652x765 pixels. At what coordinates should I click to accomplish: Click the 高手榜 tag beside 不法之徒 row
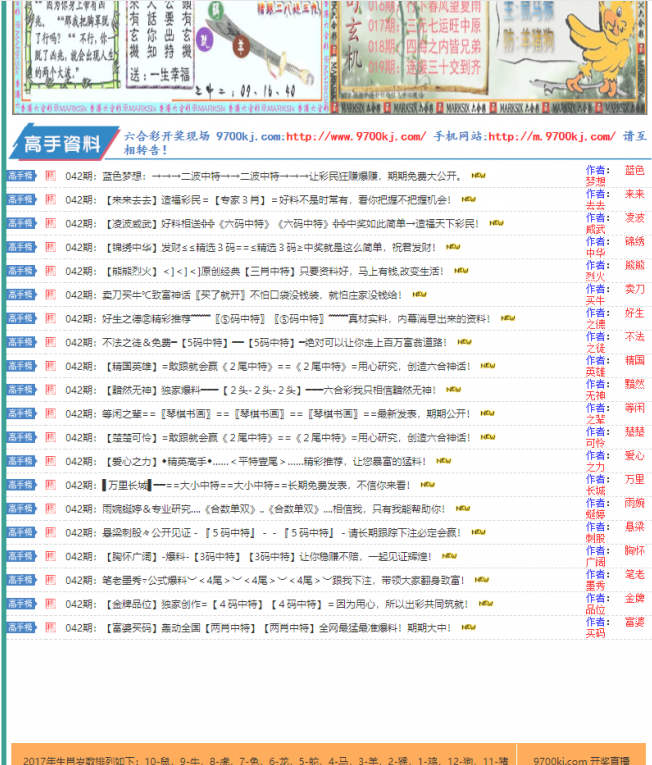(x=21, y=342)
